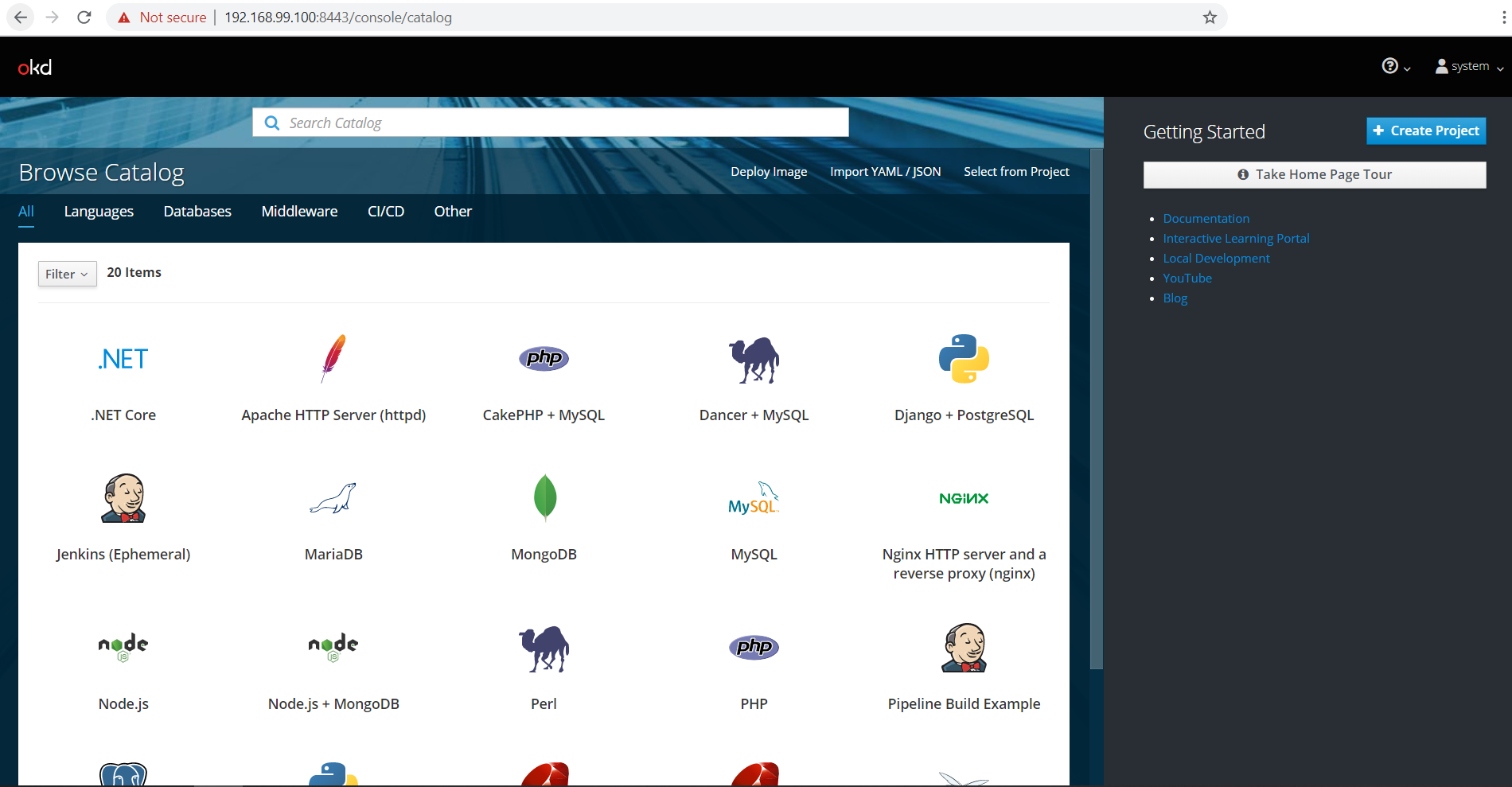Open the Perl camel icon

[544, 649]
